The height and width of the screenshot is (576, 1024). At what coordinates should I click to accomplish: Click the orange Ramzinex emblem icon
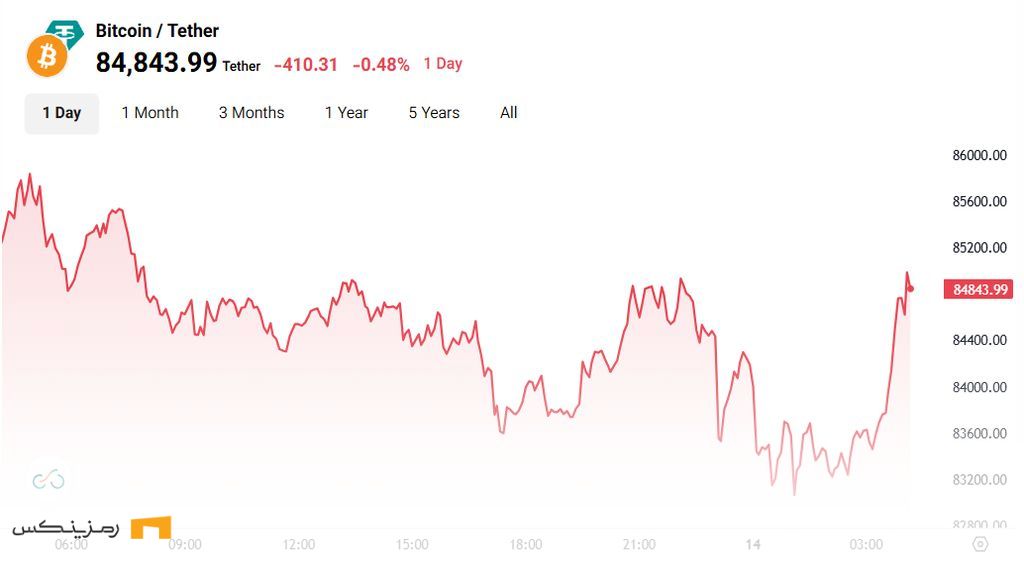[150, 527]
